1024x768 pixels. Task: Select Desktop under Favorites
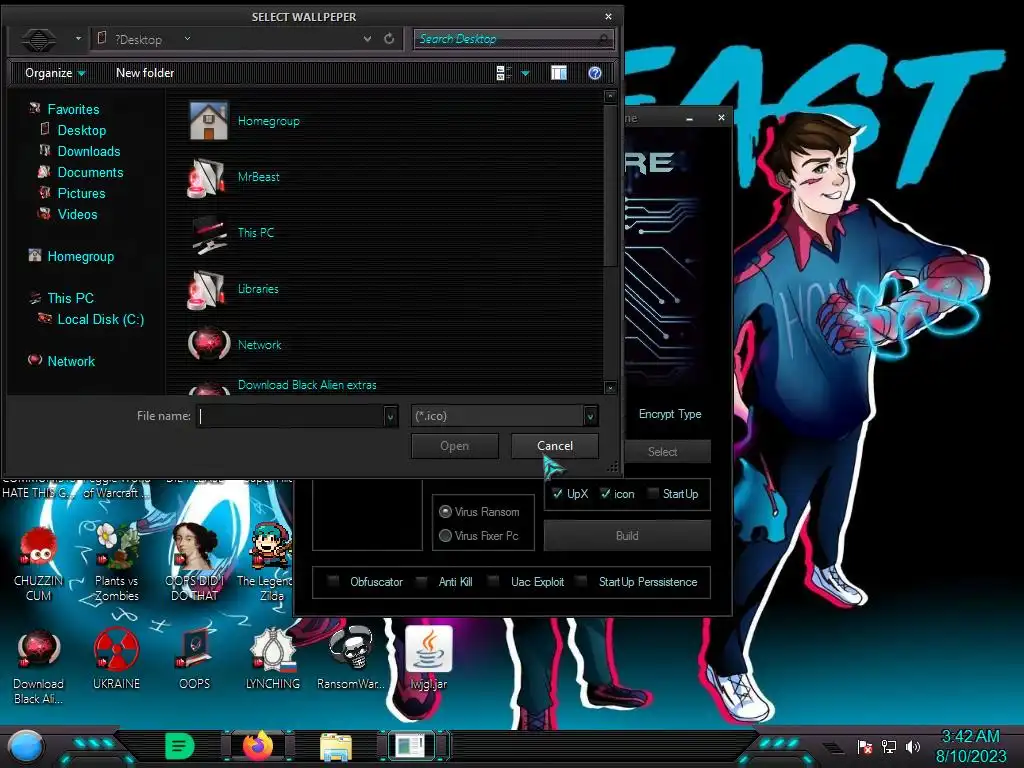(x=82, y=130)
